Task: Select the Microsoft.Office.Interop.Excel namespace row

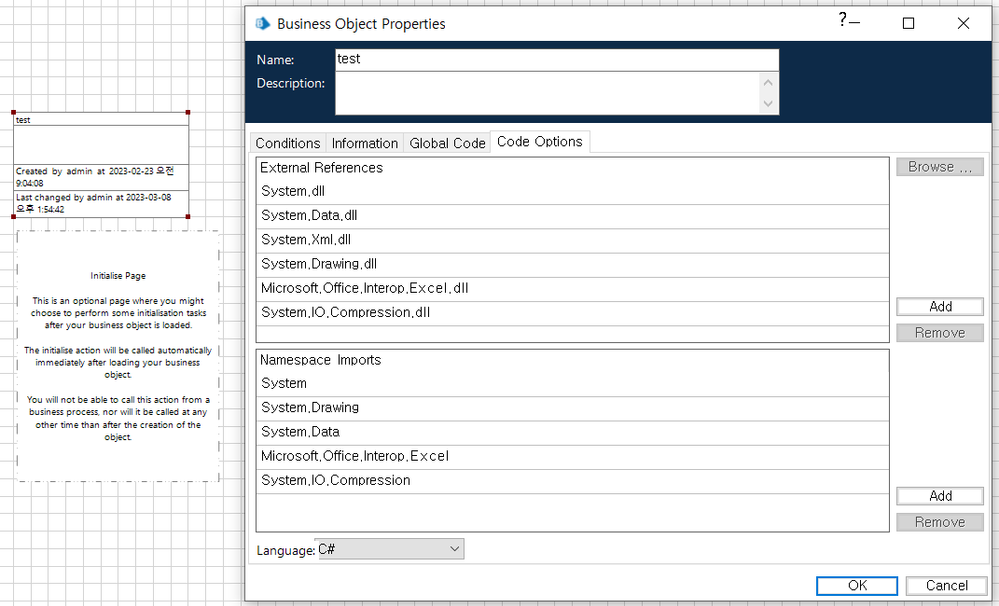Action: tap(573, 457)
